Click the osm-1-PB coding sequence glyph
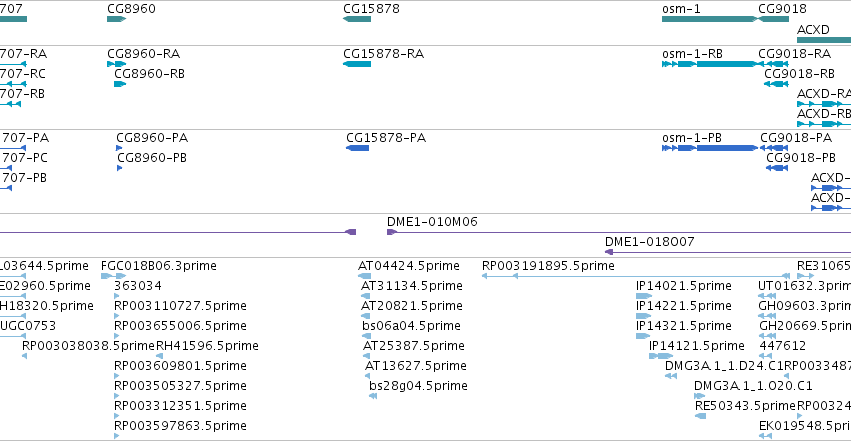This screenshot has width=851, height=441. (x=710, y=148)
